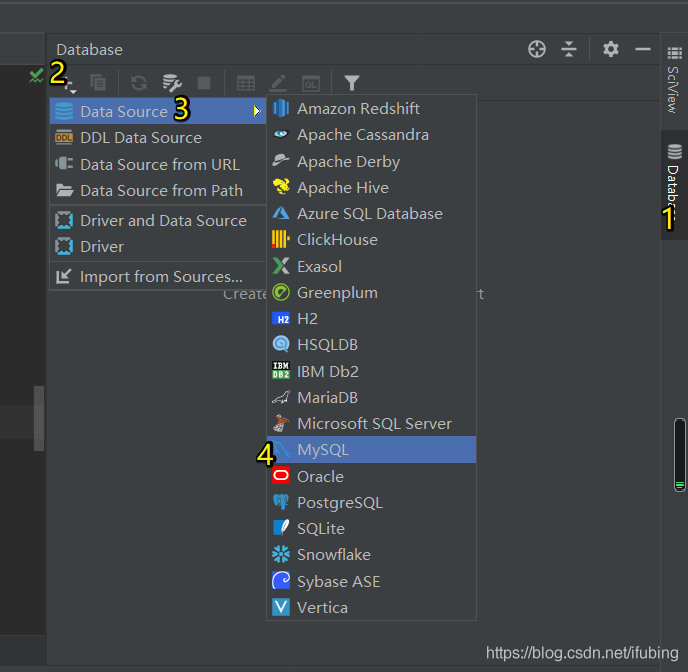Select IBM Db2 data source
The image size is (688, 672).
[371, 371]
